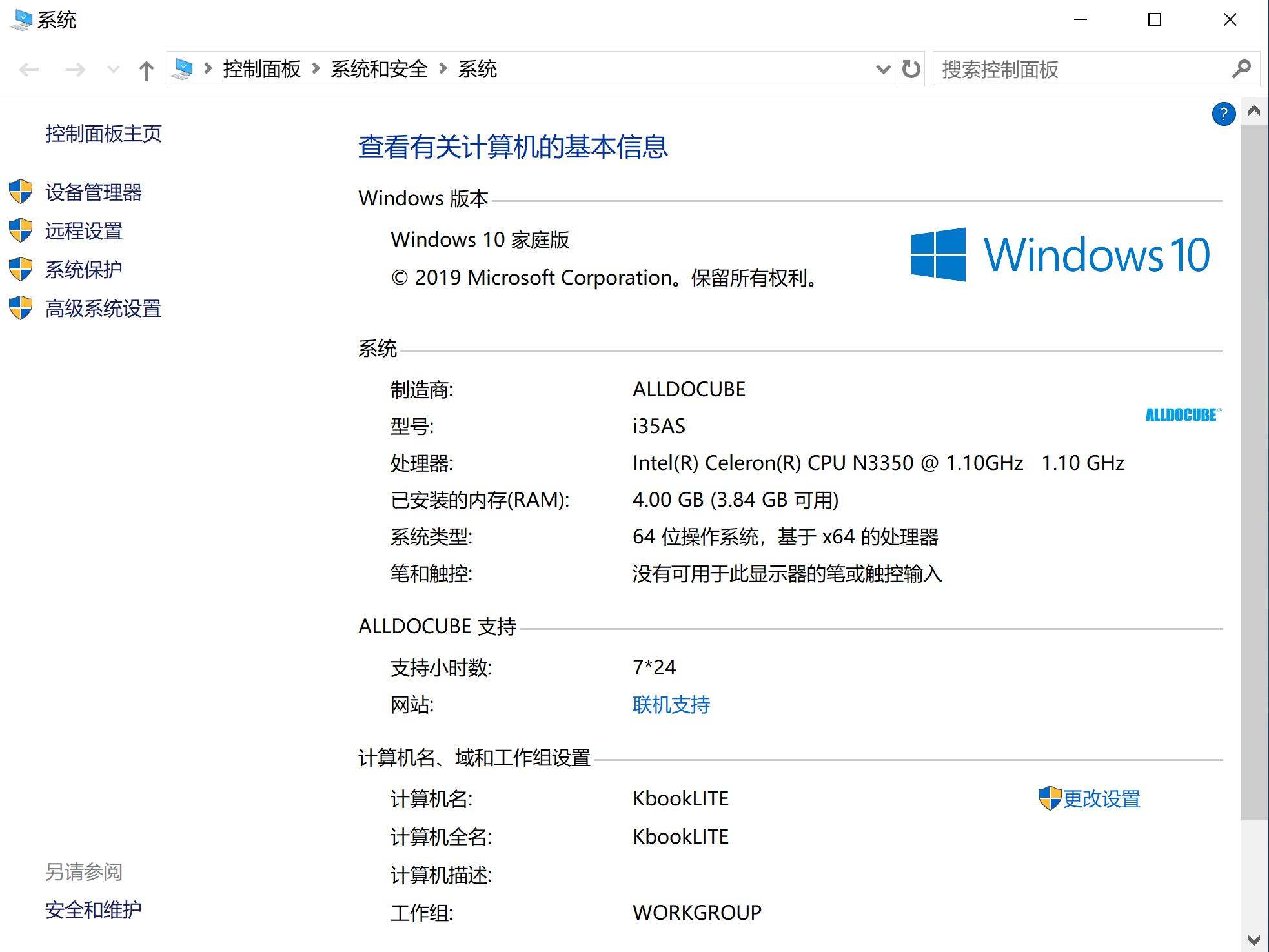Expand the chevron after 系统和安全 breadcrumb
The image size is (1269, 952).
[x=443, y=68]
